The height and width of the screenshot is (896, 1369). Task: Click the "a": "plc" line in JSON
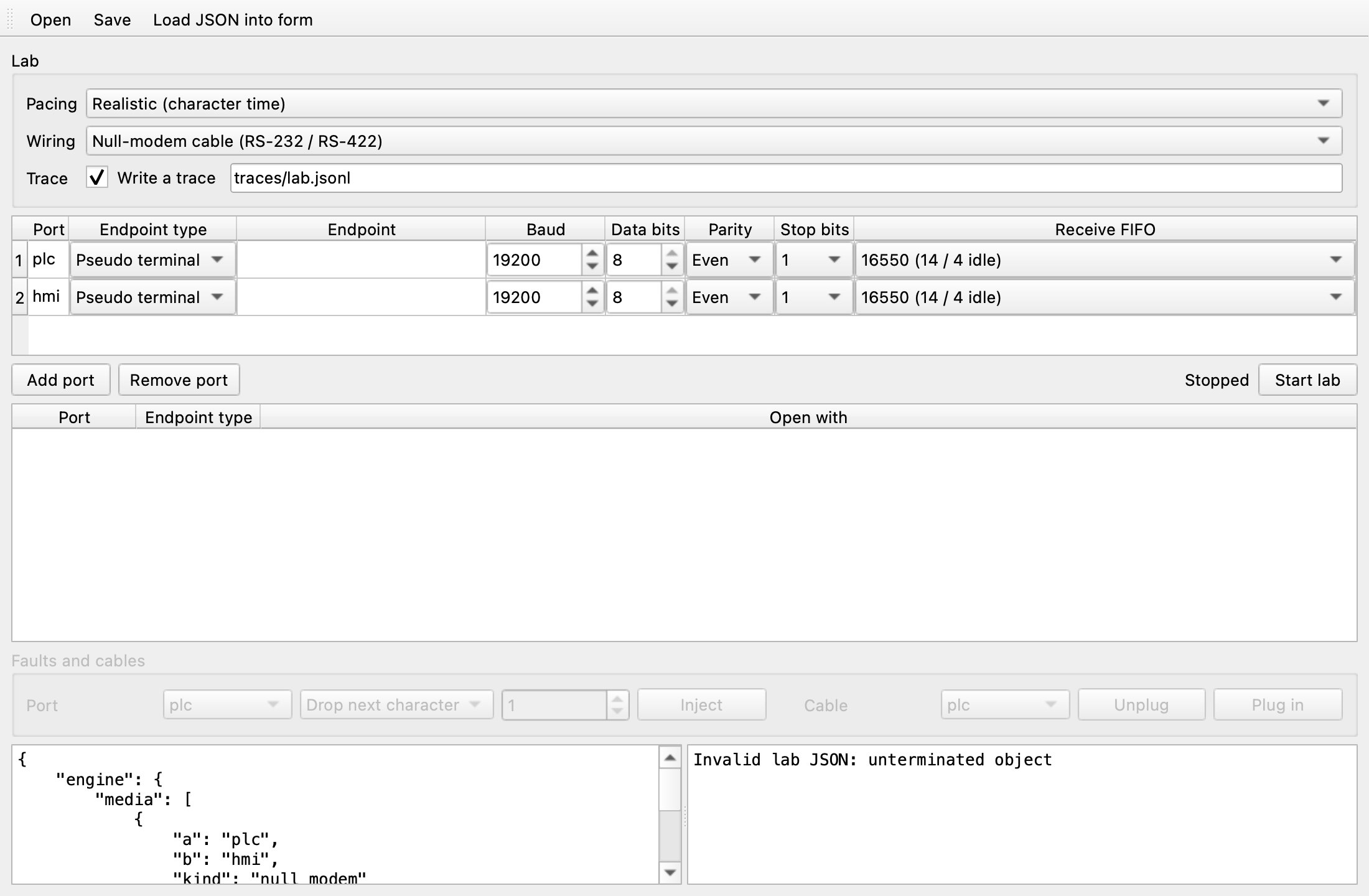click(225, 839)
